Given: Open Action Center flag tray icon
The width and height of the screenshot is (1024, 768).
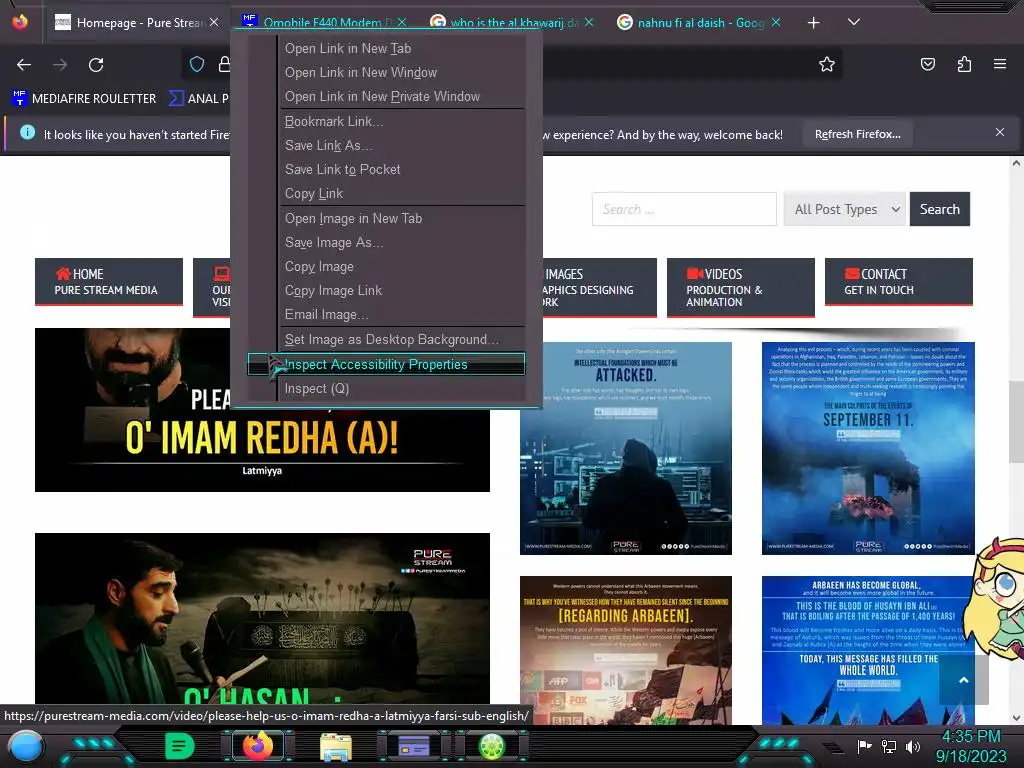Looking at the screenshot, I should tap(865, 746).
